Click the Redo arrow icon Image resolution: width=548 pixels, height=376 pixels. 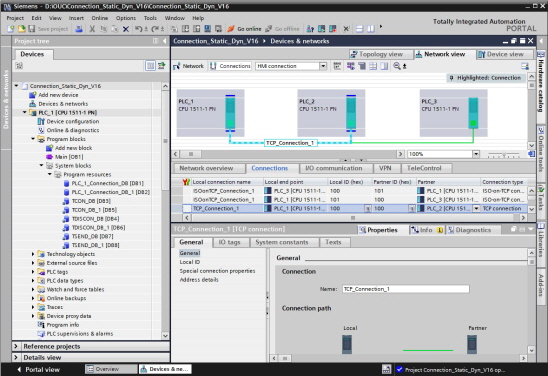click(155, 29)
